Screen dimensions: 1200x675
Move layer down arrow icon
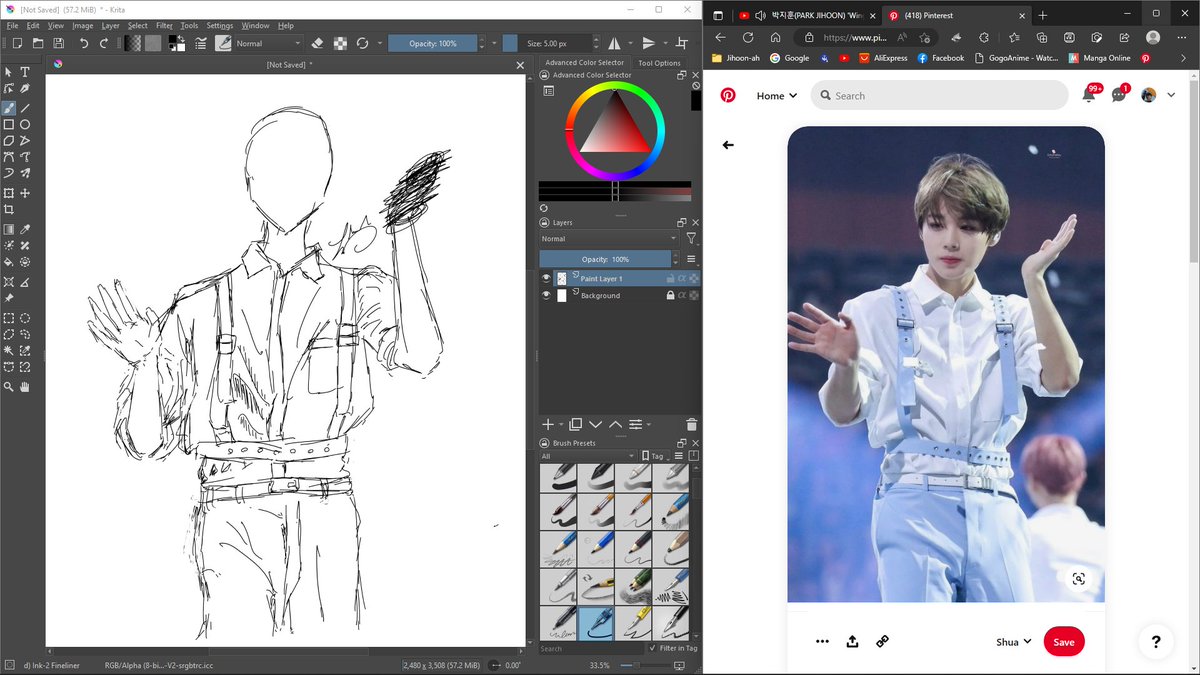[596, 424]
